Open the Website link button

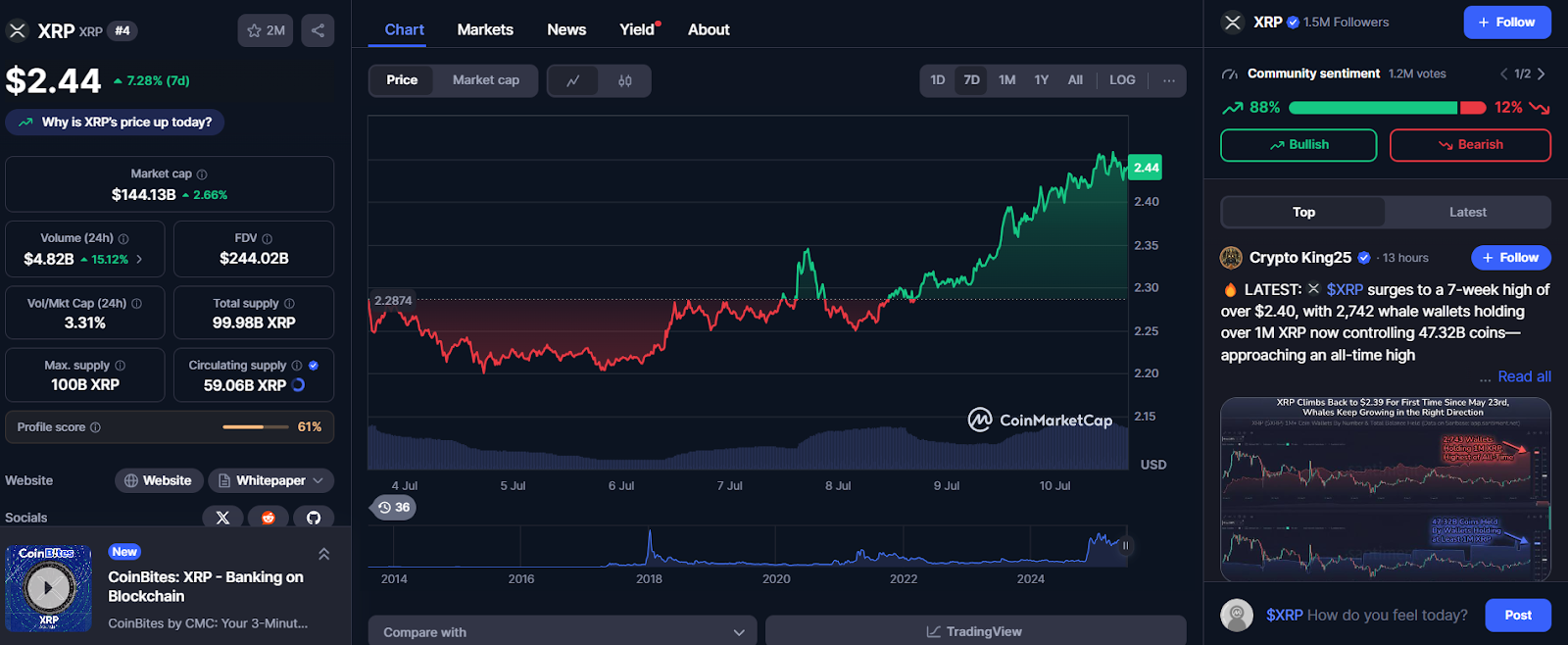point(159,480)
